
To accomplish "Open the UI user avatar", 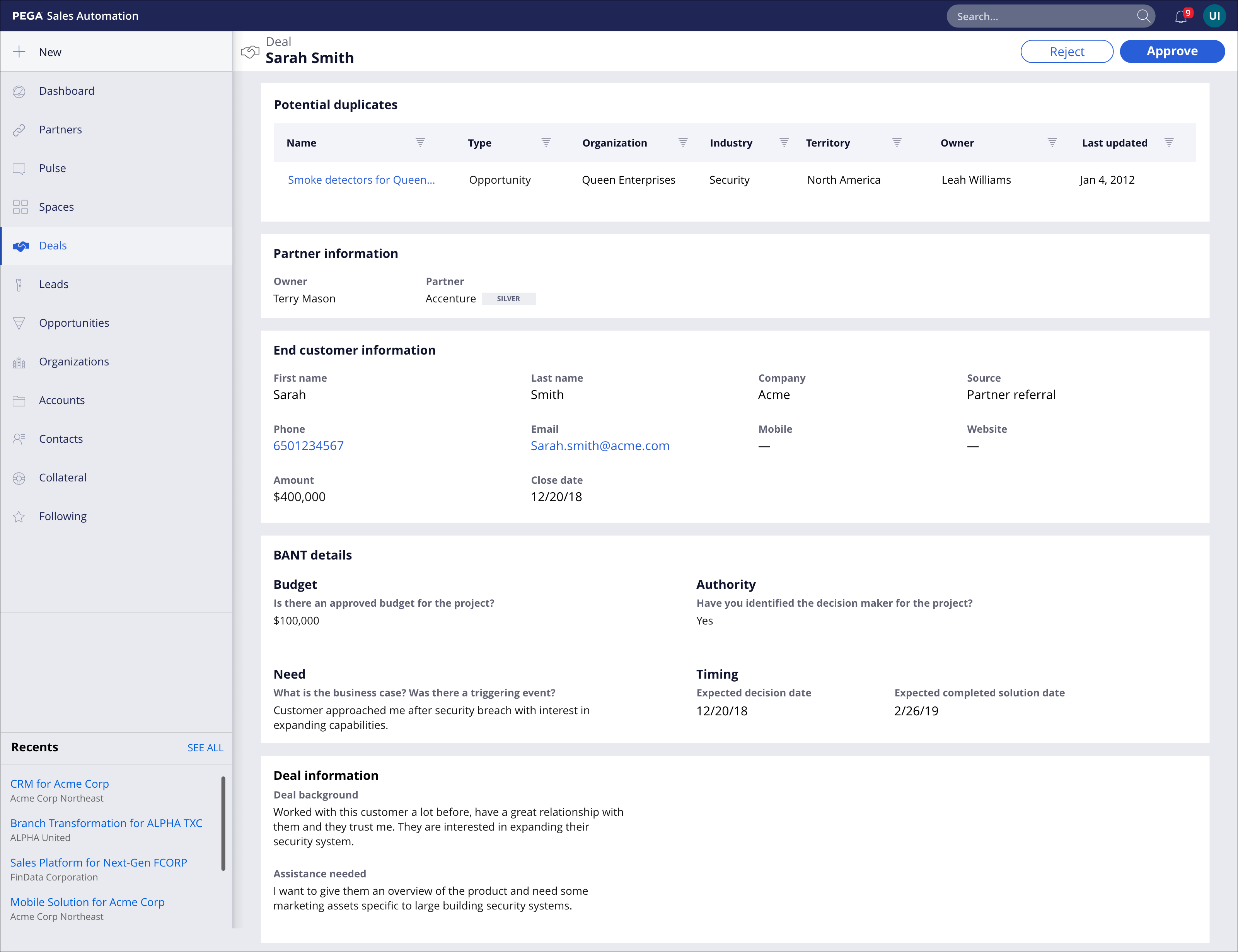I will [x=1214, y=16].
